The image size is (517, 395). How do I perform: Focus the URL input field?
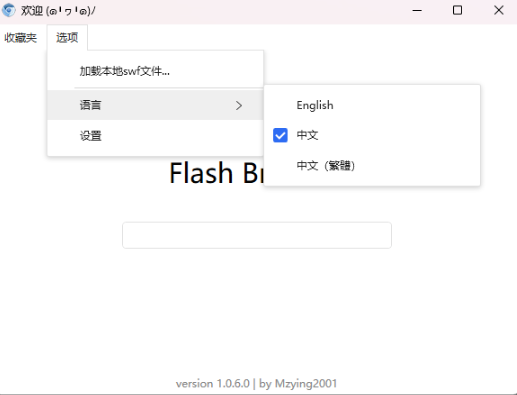(257, 235)
